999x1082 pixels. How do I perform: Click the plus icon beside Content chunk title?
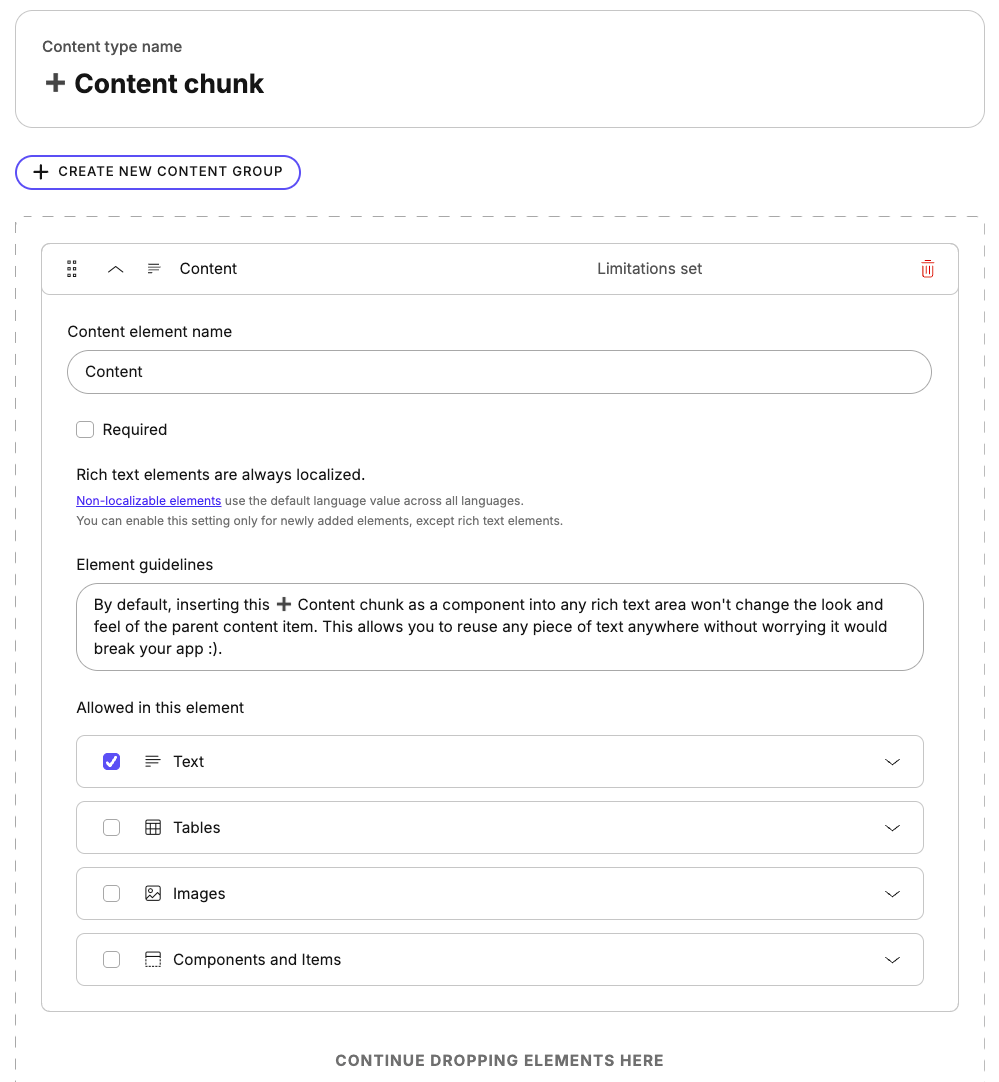pos(55,83)
